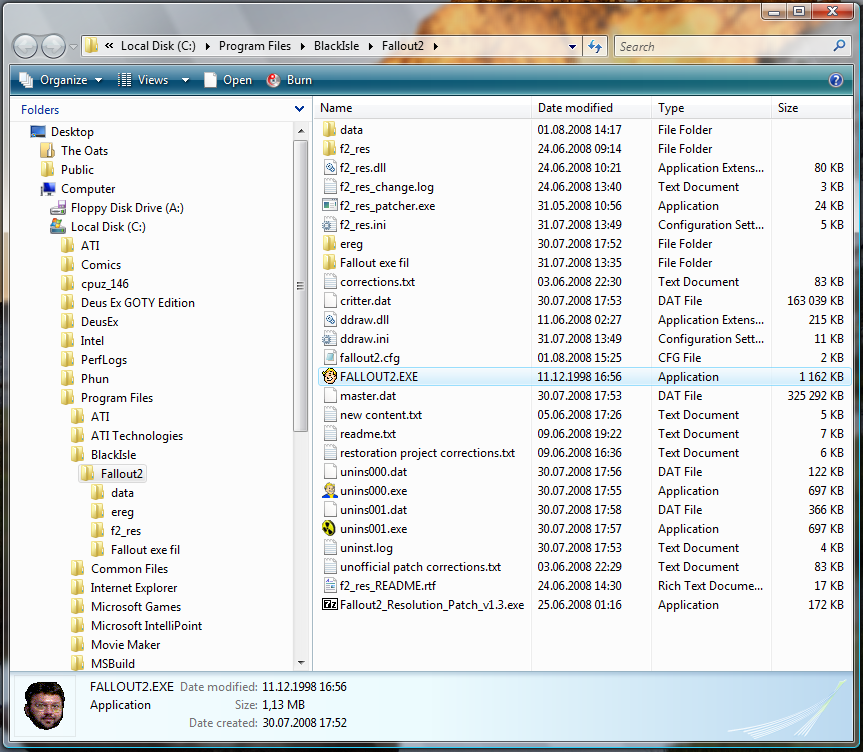Select the restoration project corrections.txt file
The height and width of the screenshot is (752, 863).
pos(427,453)
